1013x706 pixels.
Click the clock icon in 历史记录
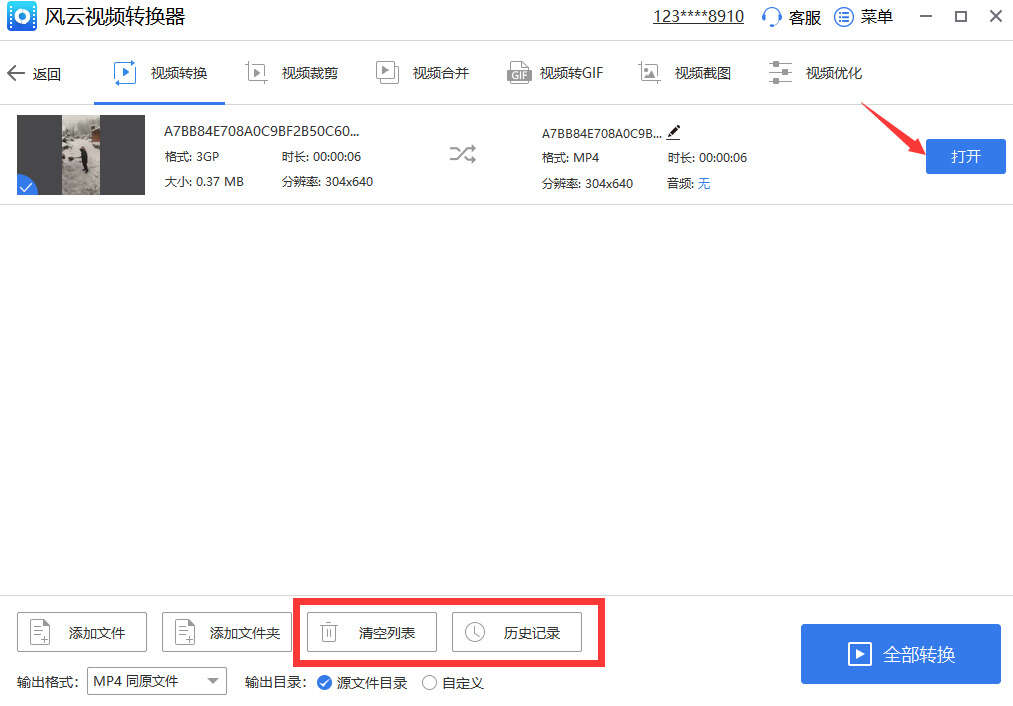pos(475,632)
